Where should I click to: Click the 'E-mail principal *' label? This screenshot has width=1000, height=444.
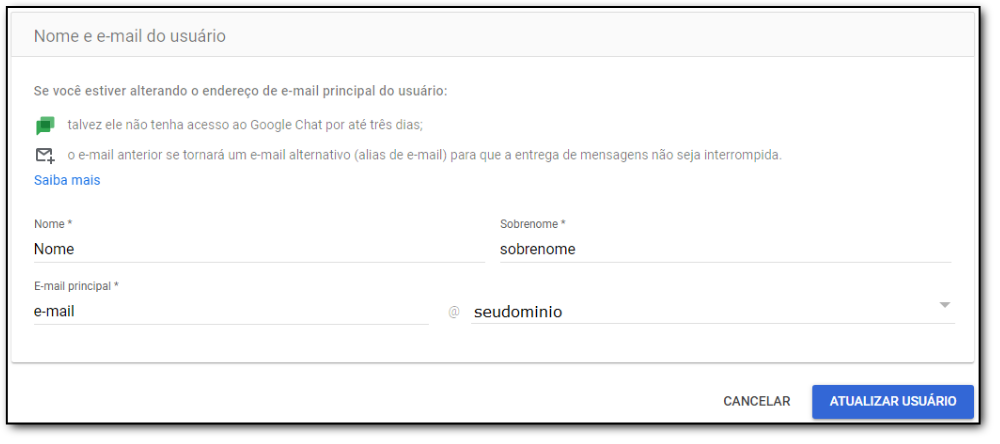tap(77, 286)
